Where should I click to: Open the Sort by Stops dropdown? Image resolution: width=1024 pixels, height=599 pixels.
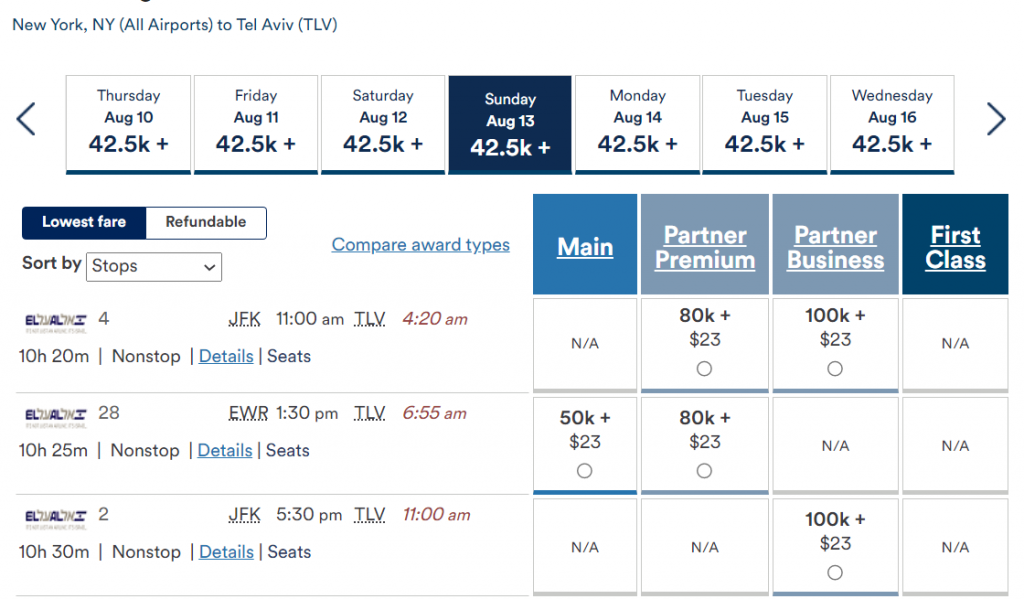[153, 267]
